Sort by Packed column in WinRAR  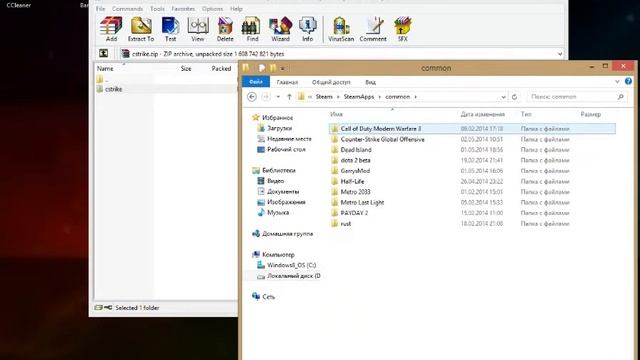point(221,69)
